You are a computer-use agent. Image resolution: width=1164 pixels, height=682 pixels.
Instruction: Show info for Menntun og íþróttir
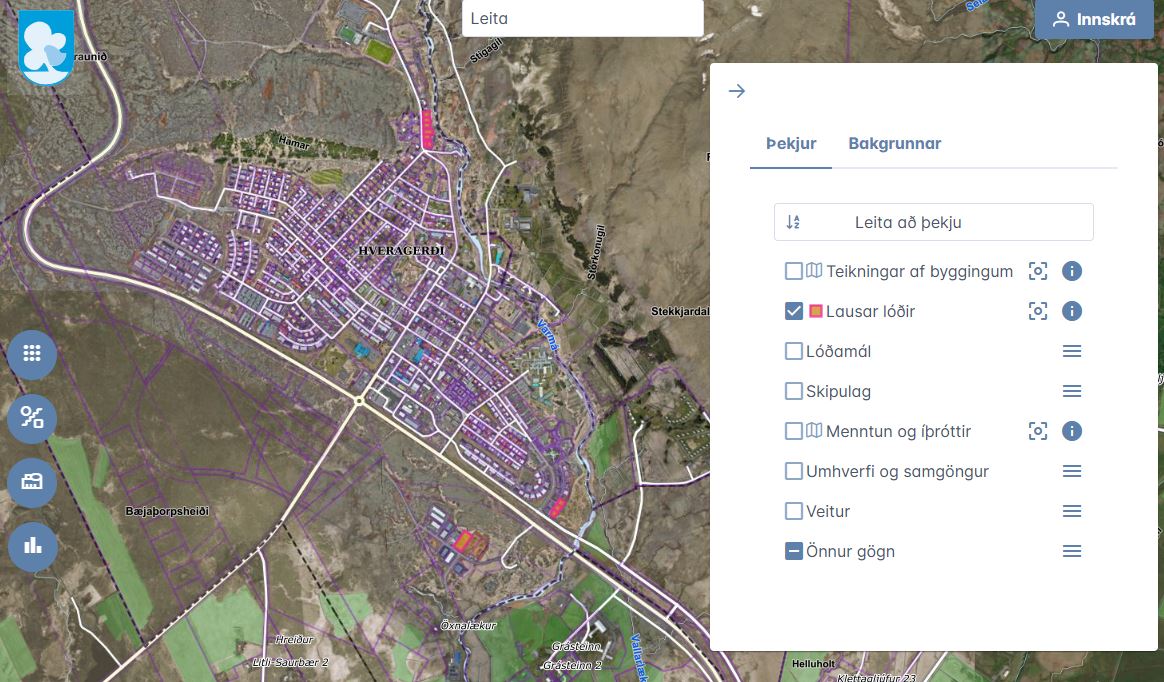[1072, 431]
